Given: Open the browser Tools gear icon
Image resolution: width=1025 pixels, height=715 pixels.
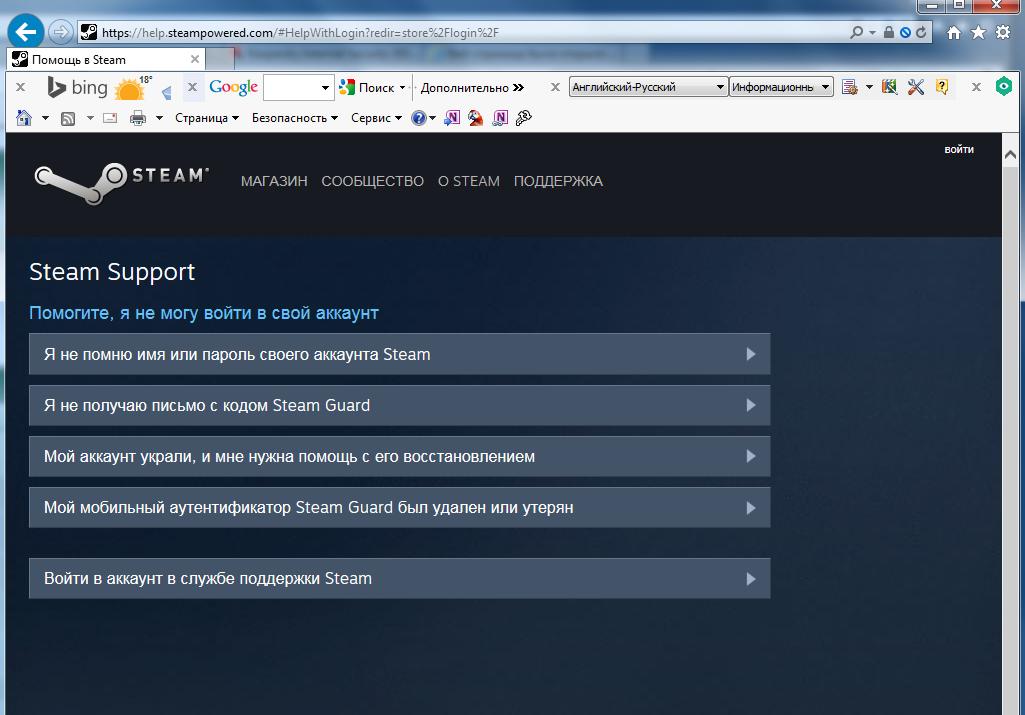Looking at the screenshot, I should (1003, 32).
